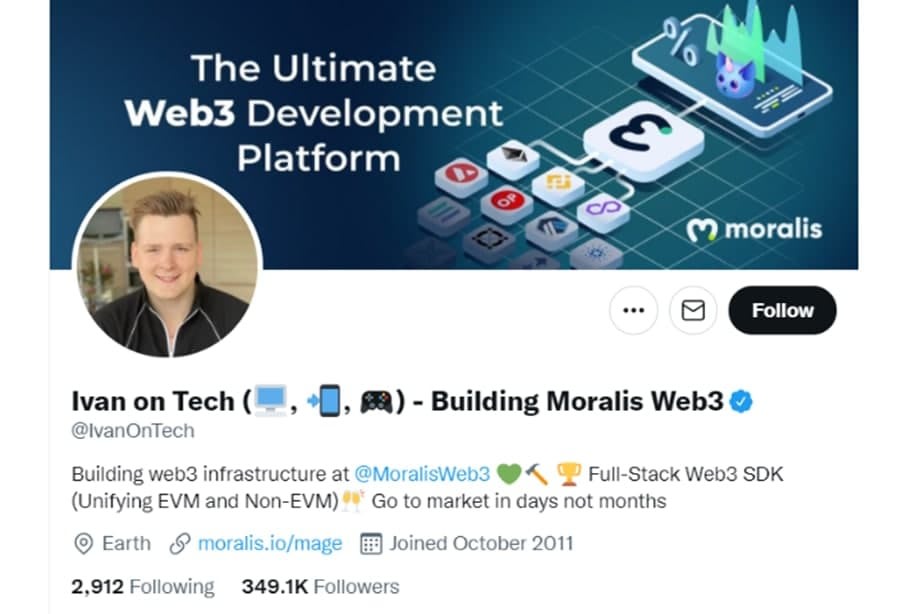Click the banner headline 'The Ultimate Web3 Development Platform'
This screenshot has height=614, width=921.
point(314,113)
